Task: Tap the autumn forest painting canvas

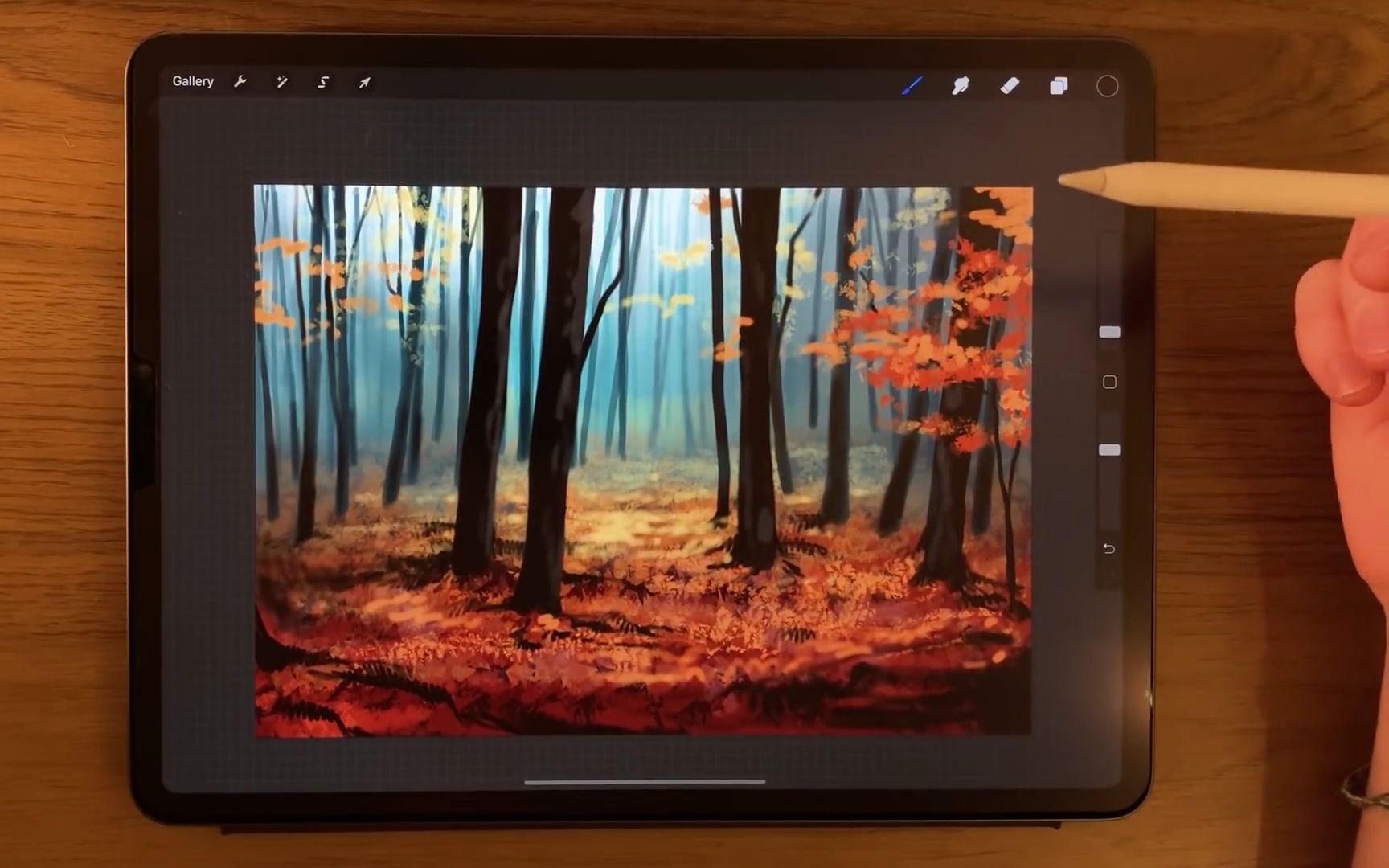Action: pyautogui.click(x=643, y=461)
